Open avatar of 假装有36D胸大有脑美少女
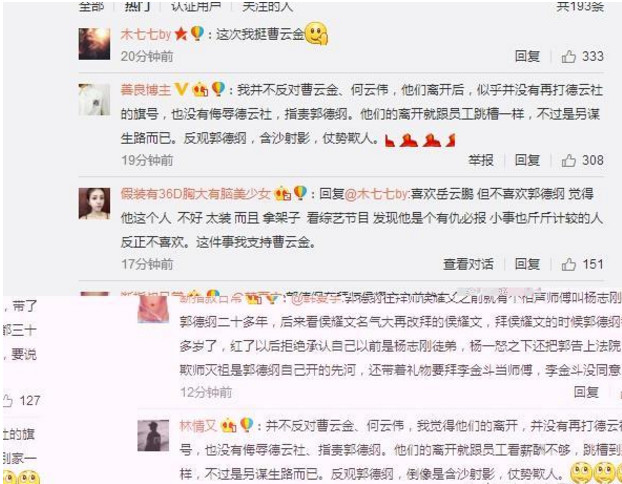This screenshot has height=484, width=622. coord(94,204)
